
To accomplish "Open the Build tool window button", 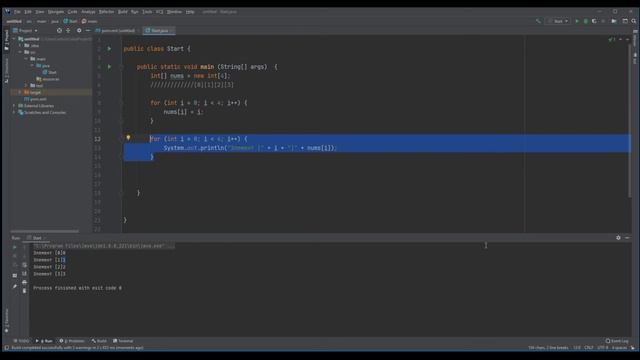I will tap(99, 341).
